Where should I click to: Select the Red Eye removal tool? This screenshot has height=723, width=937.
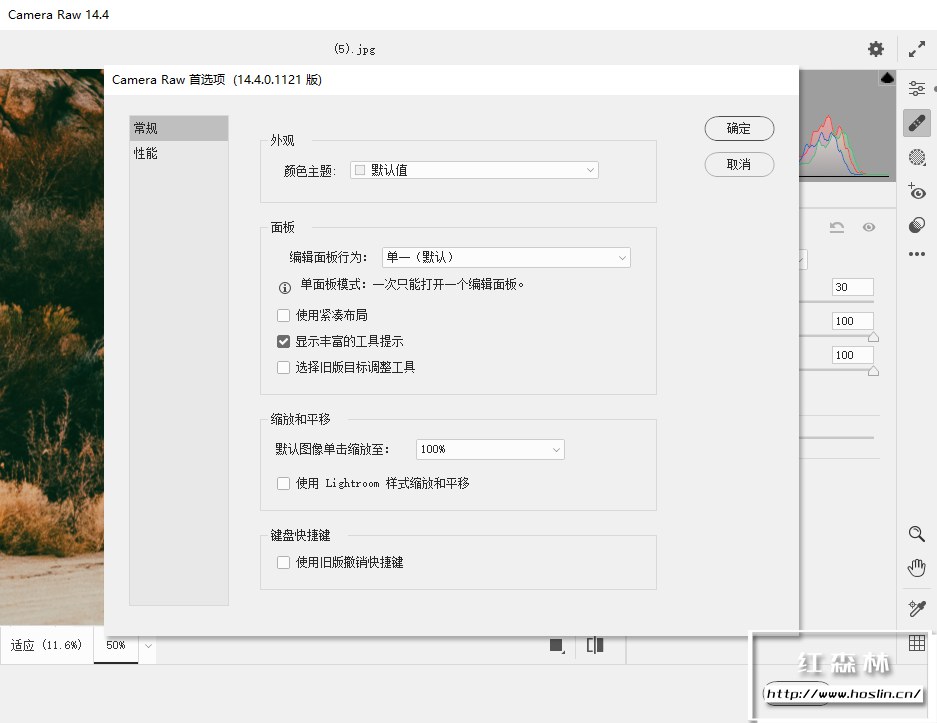pos(917,191)
